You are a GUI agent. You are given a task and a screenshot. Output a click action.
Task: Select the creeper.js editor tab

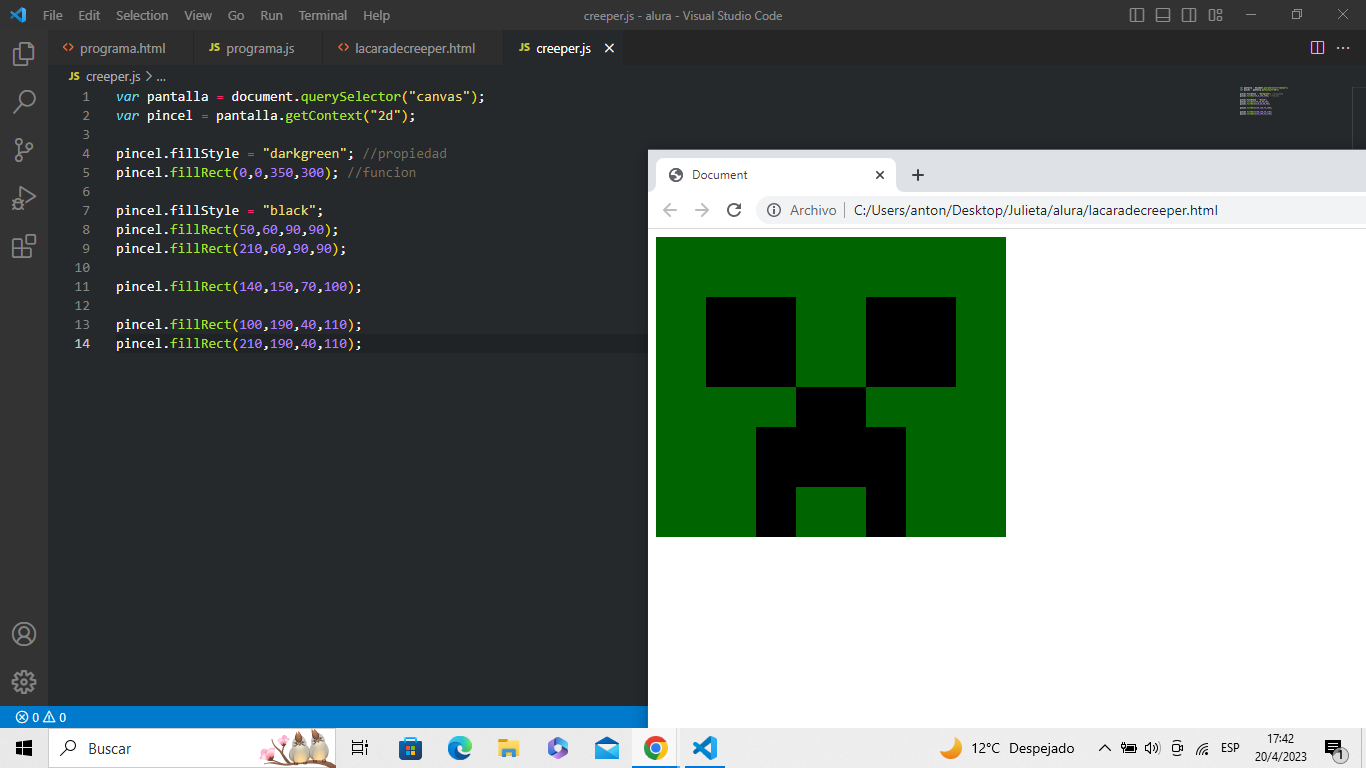click(x=564, y=48)
